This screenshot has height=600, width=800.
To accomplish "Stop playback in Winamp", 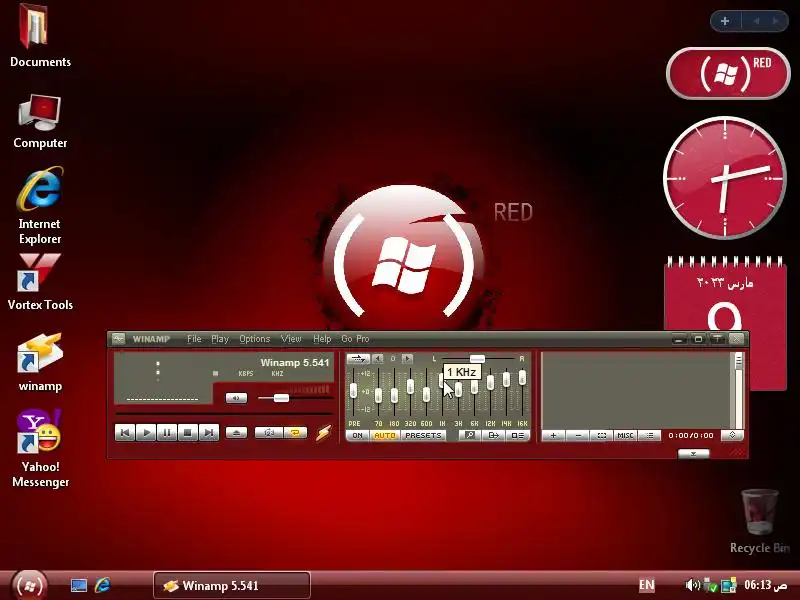I will pyautogui.click(x=188, y=433).
